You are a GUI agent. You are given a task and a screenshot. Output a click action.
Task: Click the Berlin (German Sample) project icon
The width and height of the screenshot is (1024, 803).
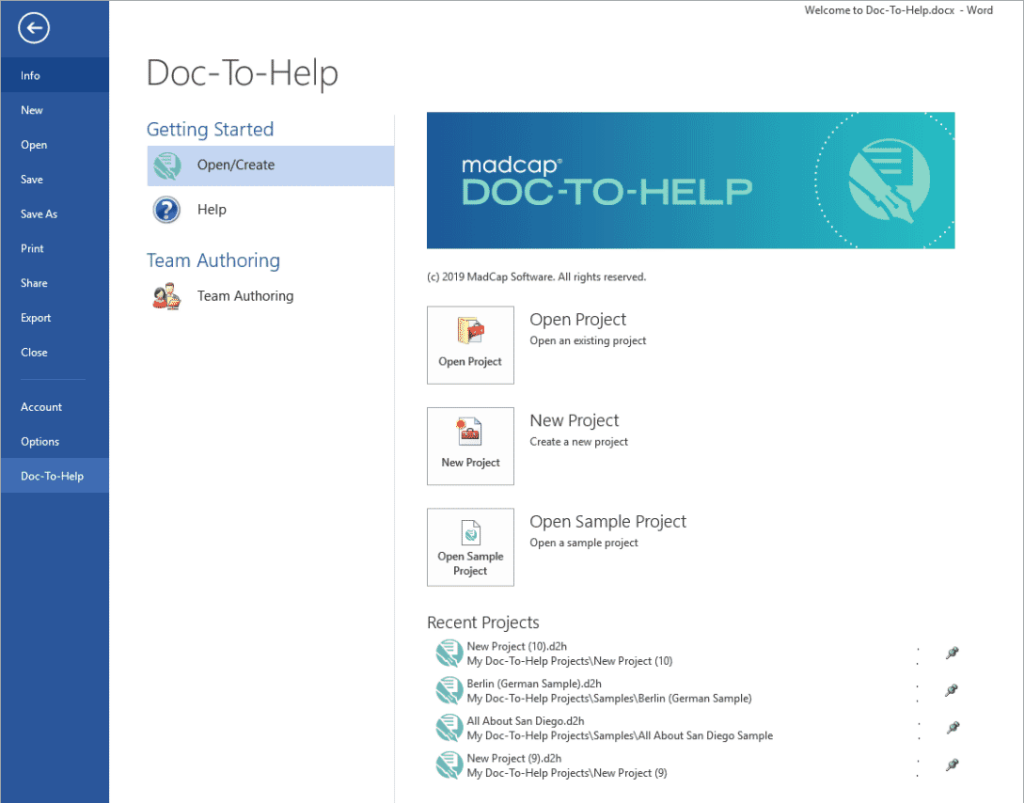pos(449,690)
